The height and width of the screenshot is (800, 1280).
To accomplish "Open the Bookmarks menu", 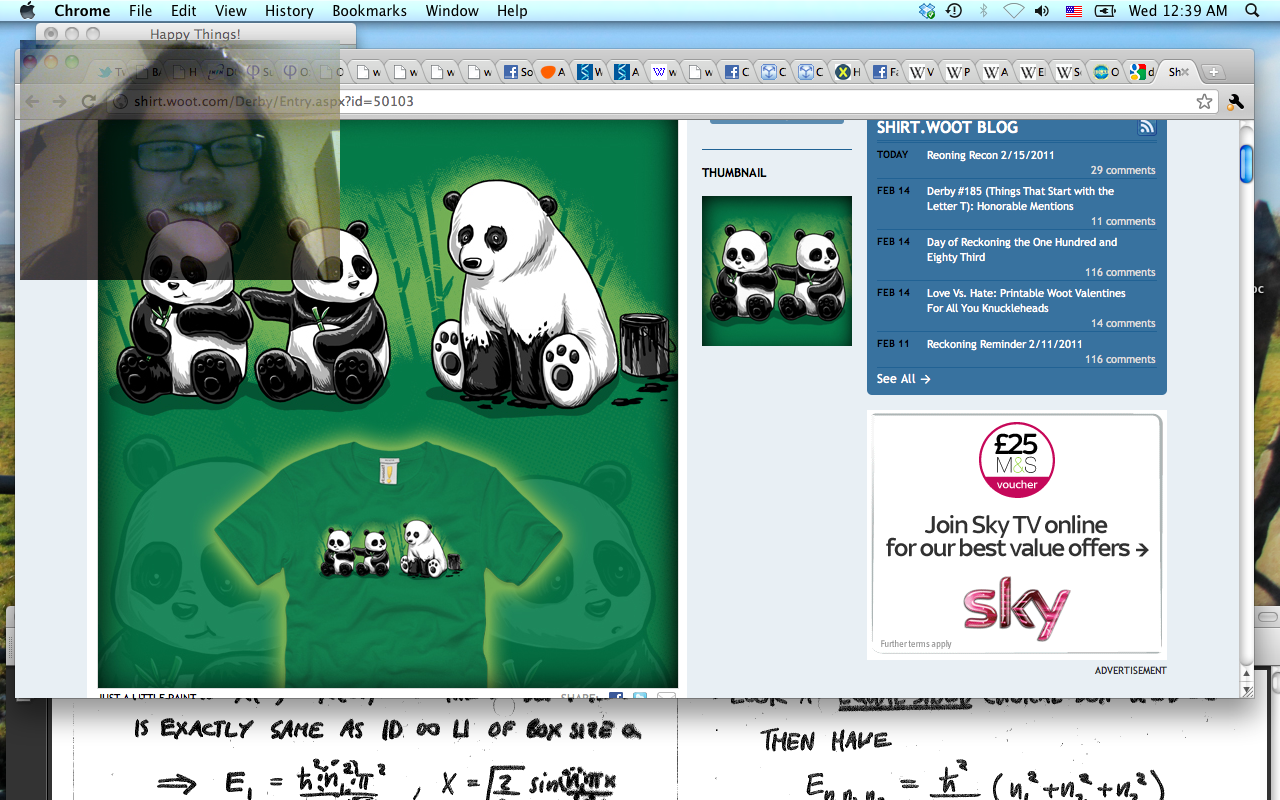I will point(369,11).
